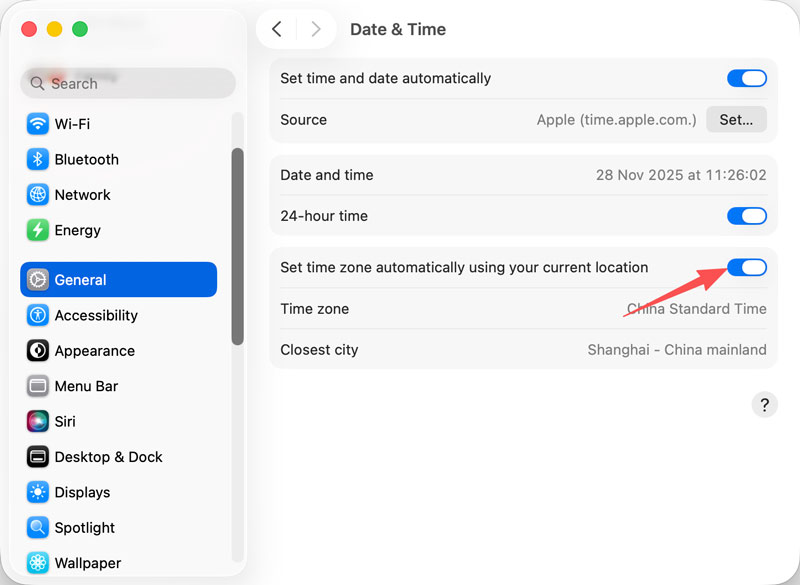Click the Set button for time source
Image resolution: width=800 pixels, height=585 pixels.
(x=736, y=119)
